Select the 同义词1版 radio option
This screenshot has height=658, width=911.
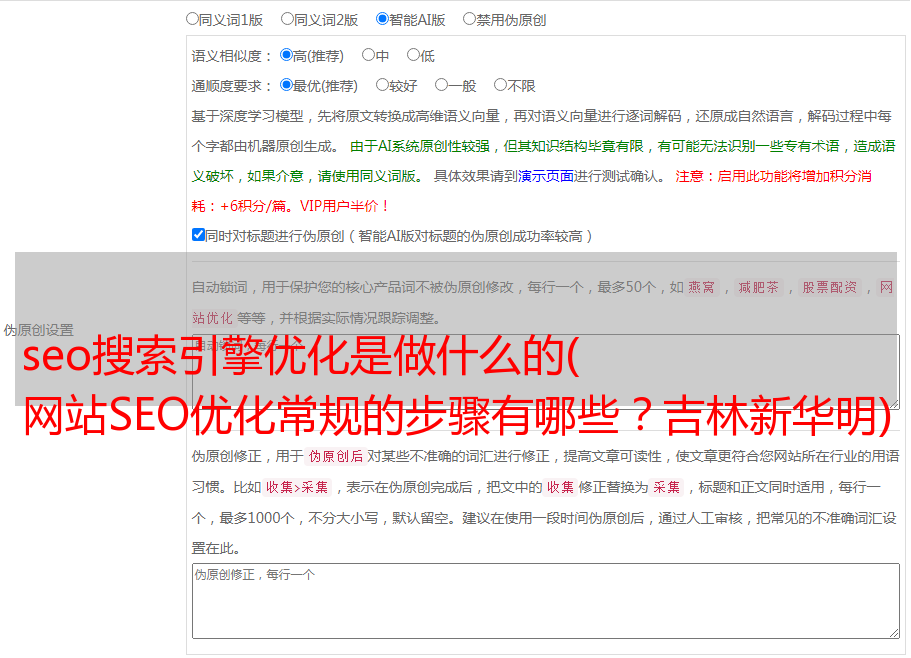pos(192,19)
